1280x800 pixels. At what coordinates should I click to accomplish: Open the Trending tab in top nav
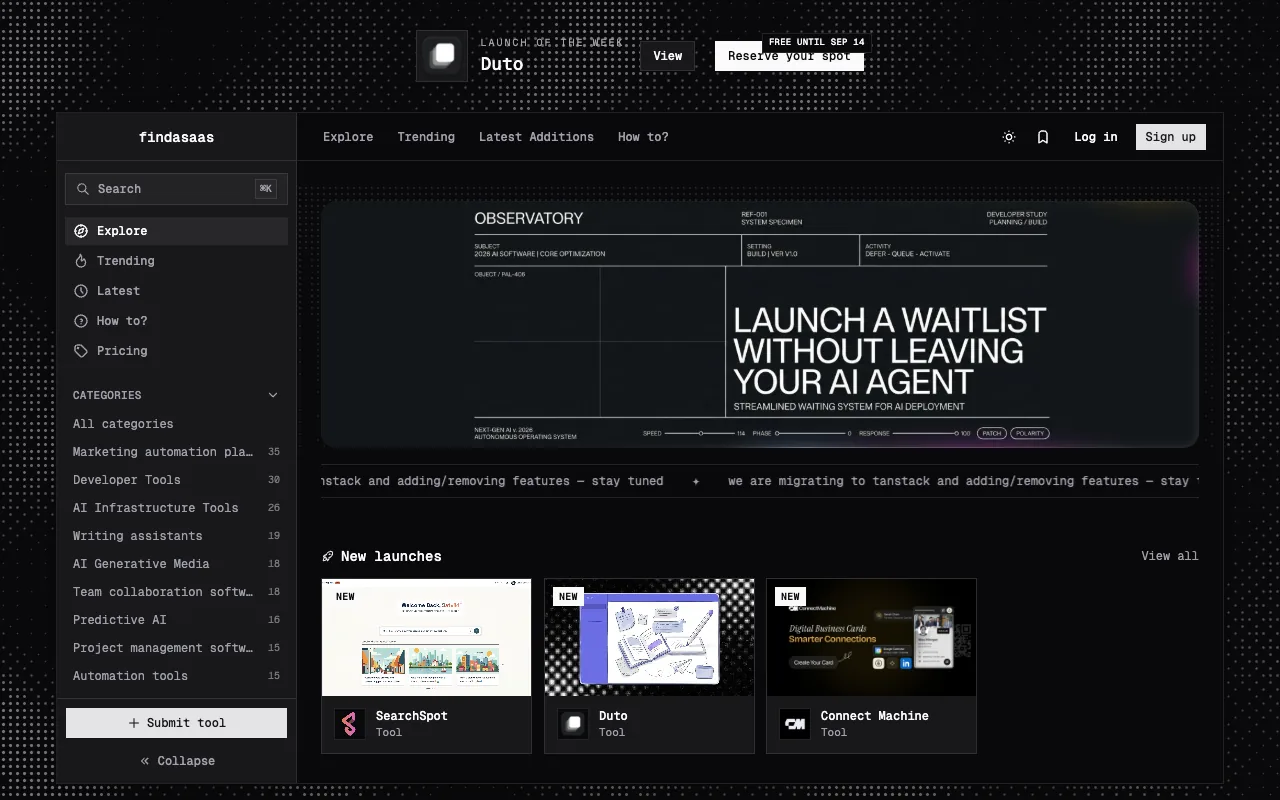pyautogui.click(x=426, y=137)
